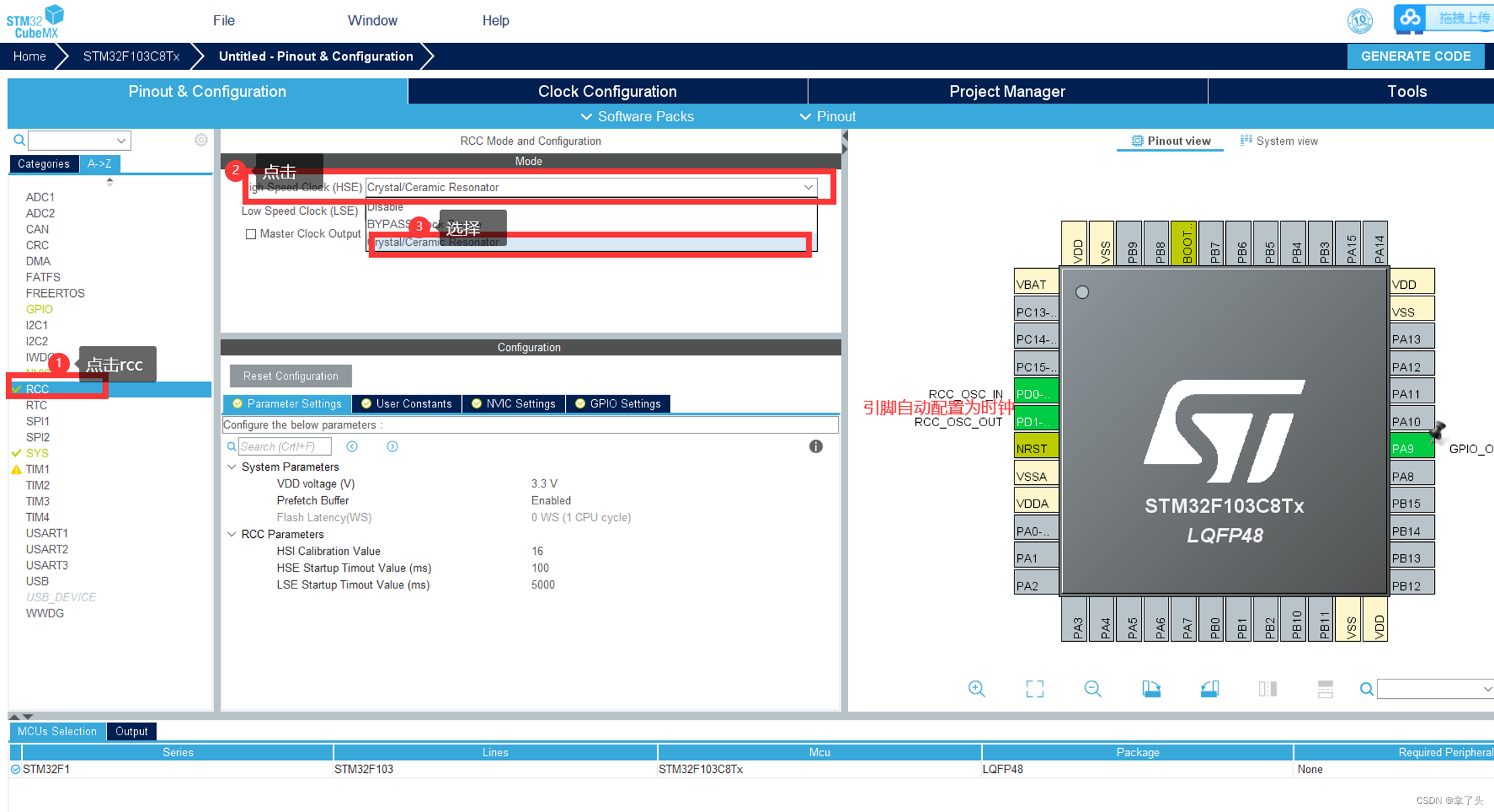Click the split vertical view icon
Screen dimensions: 1494x812
pos(1267,688)
